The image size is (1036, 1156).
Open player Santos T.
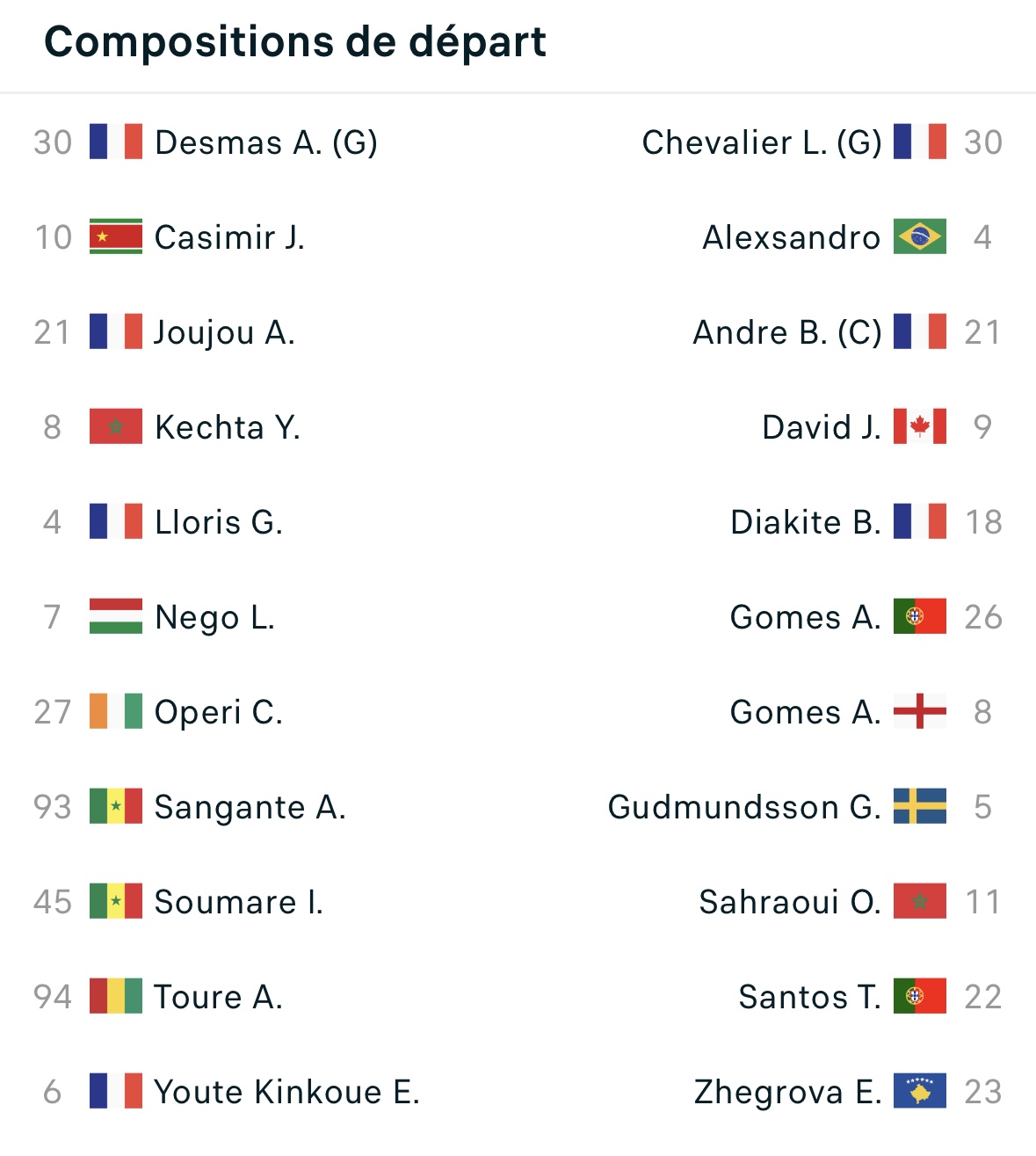[x=809, y=997]
